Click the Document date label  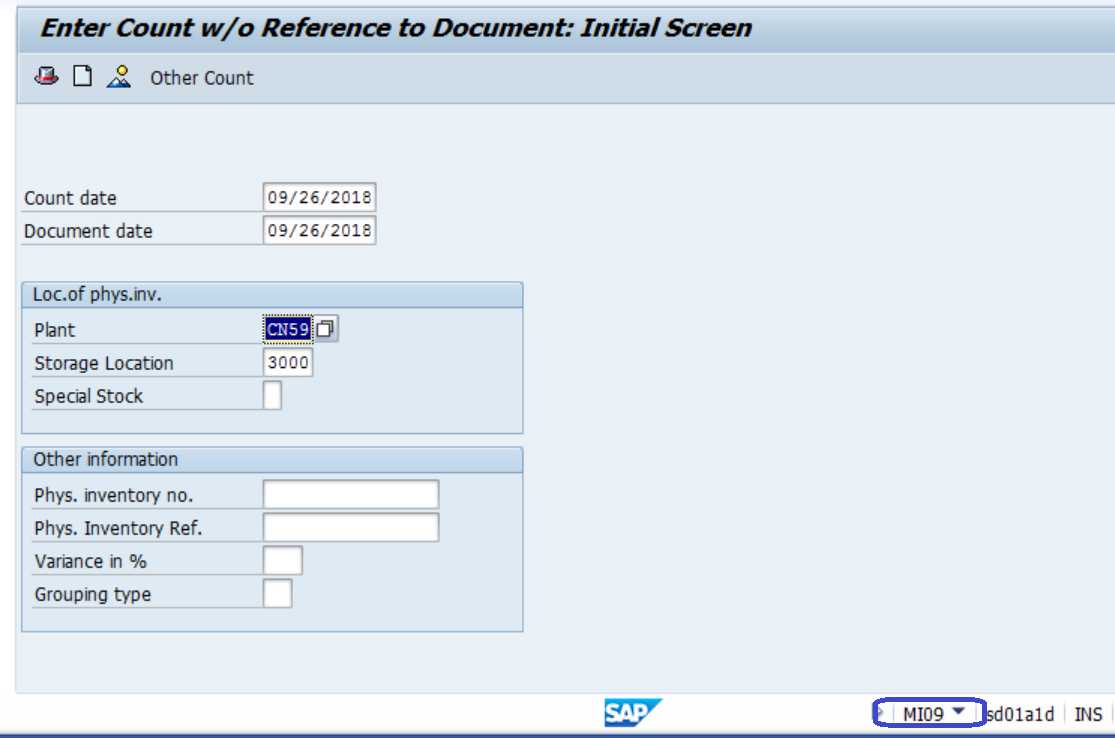point(88,231)
